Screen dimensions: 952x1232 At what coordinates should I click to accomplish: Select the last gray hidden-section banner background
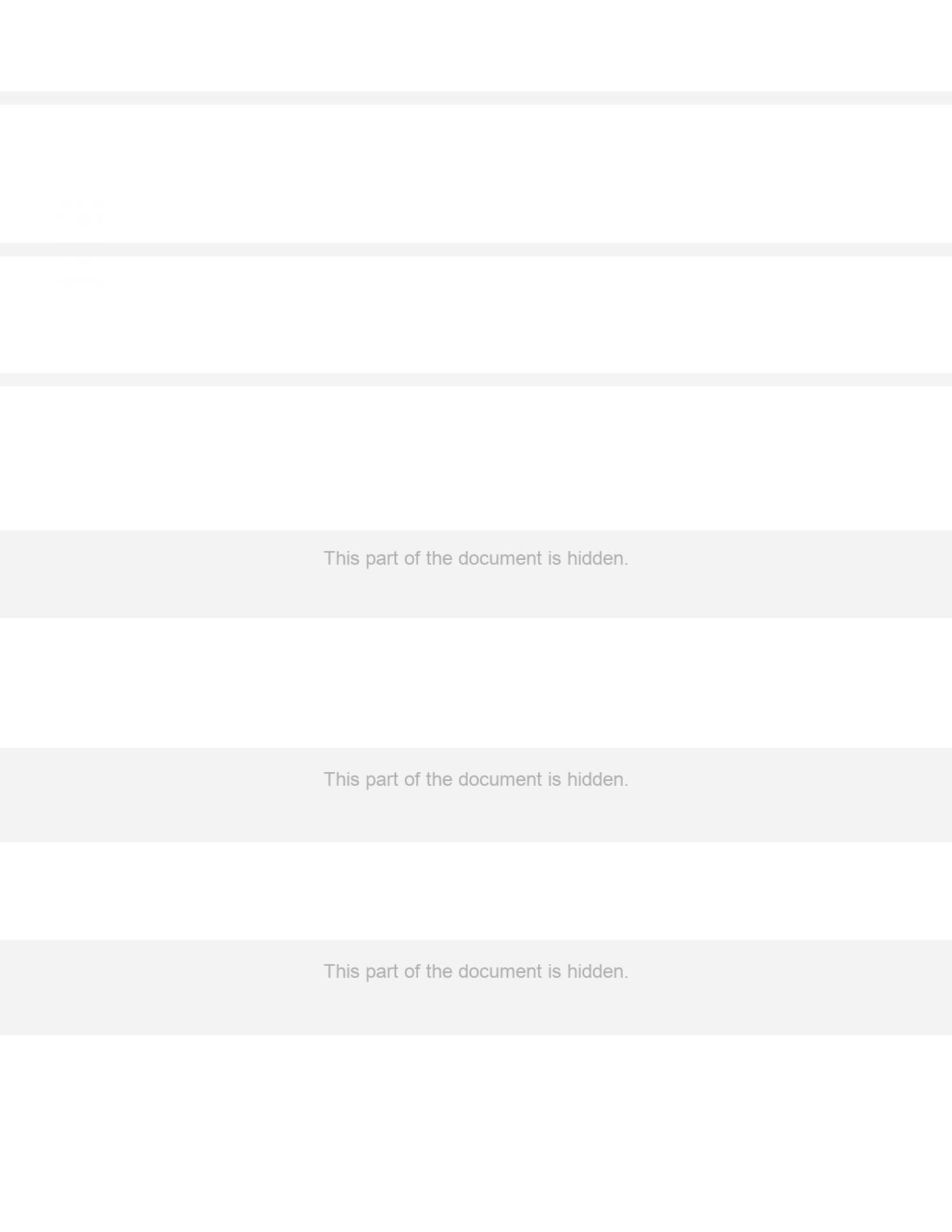tap(476, 987)
